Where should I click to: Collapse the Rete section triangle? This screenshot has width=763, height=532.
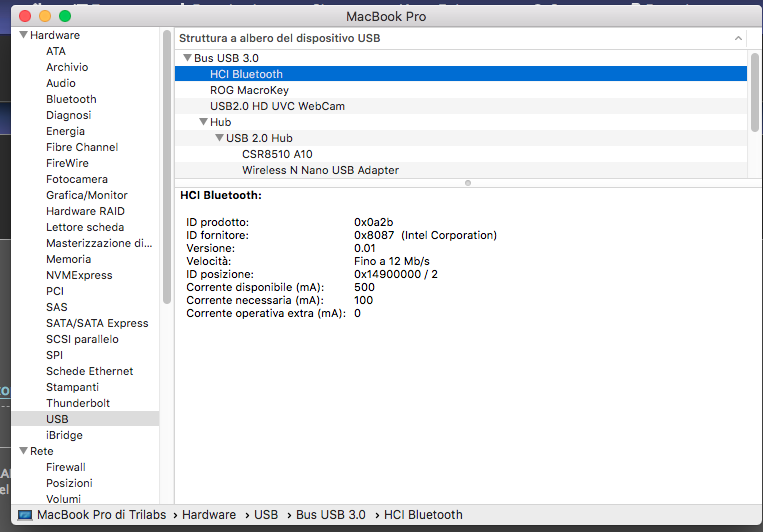point(23,451)
